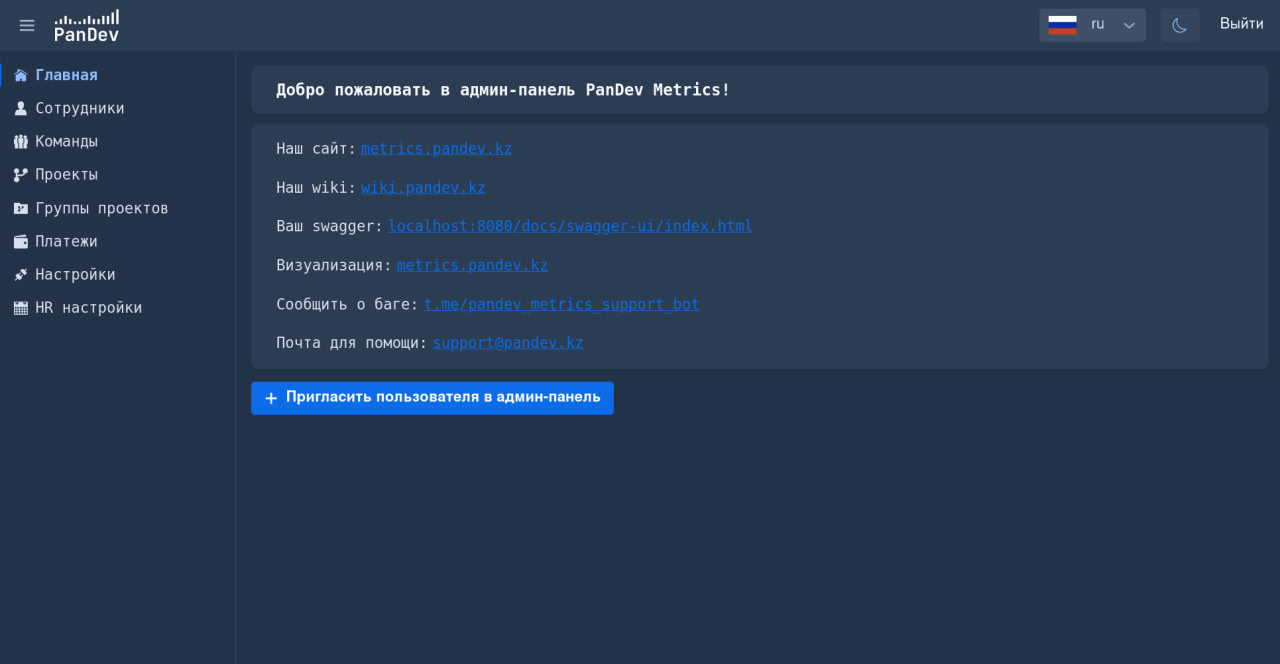
Task: Click Пригласить пользователя в админ-панель button
Action: [432, 398]
